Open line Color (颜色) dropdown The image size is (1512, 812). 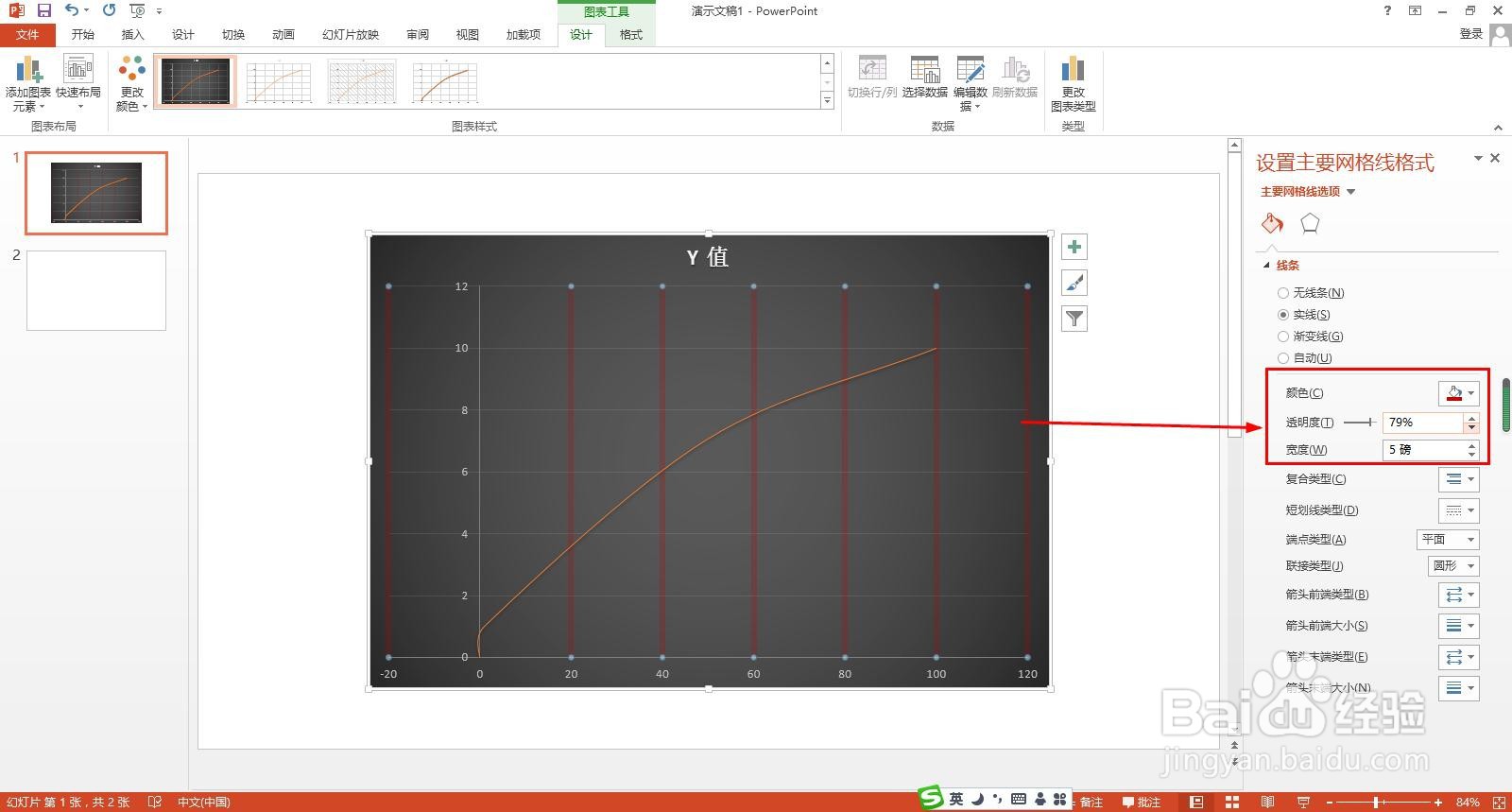(x=1459, y=393)
